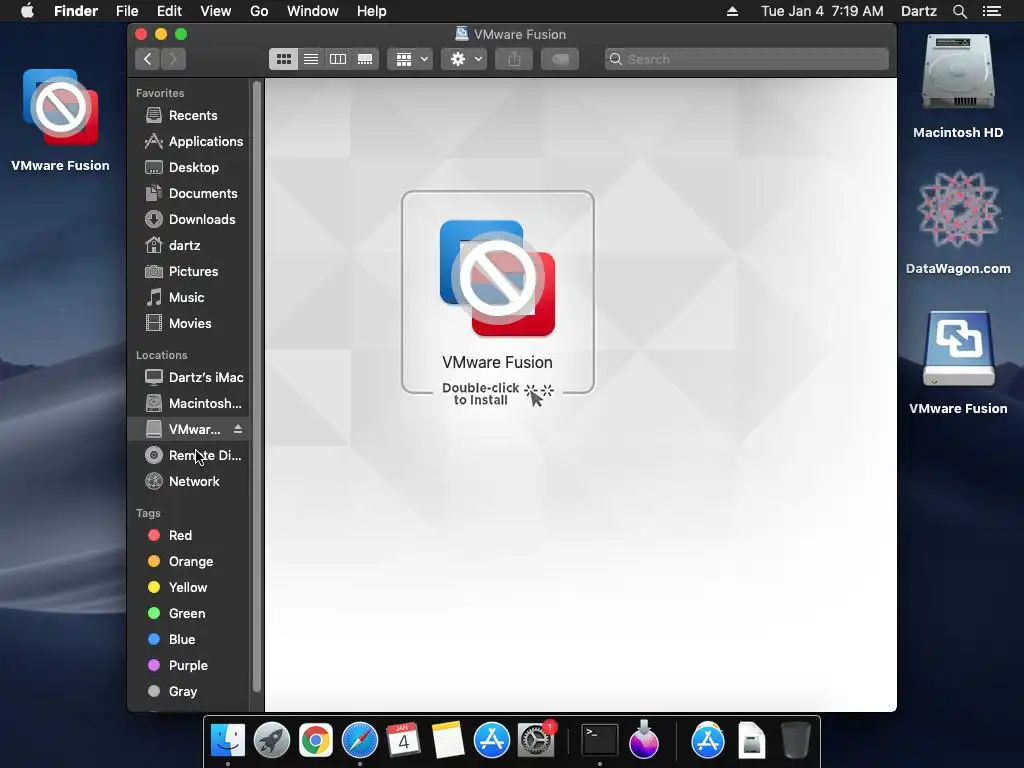The image size is (1024, 768).
Task: Select the Green tag
Action: 189,614
